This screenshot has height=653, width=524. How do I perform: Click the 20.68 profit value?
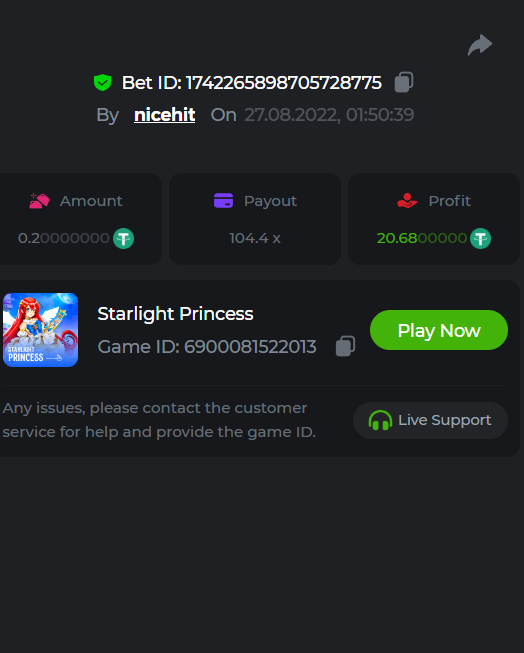(x=422, y=238)
